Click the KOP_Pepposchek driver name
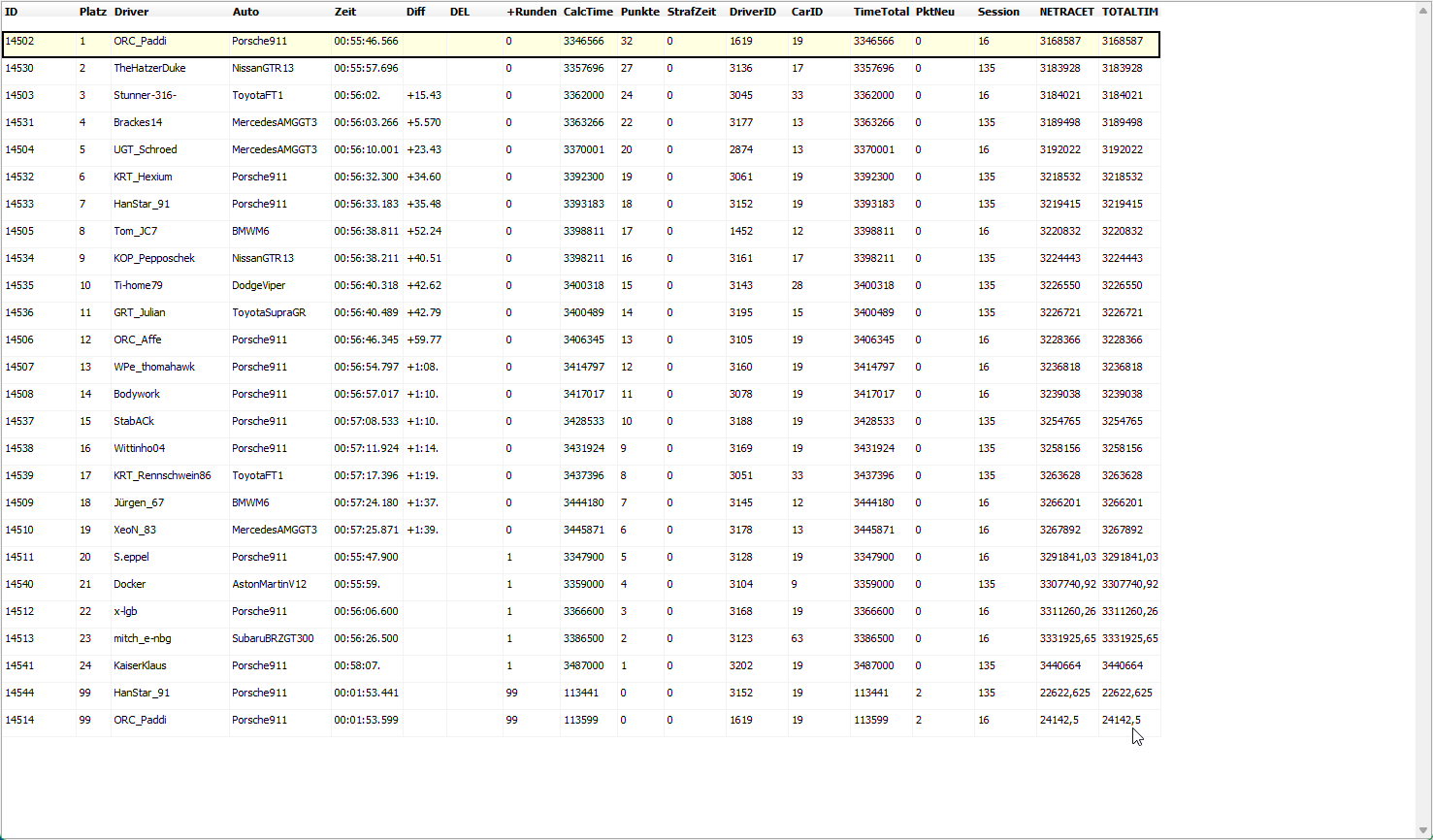Viewport: 1433px width, 840px height. tap(153, 258)
